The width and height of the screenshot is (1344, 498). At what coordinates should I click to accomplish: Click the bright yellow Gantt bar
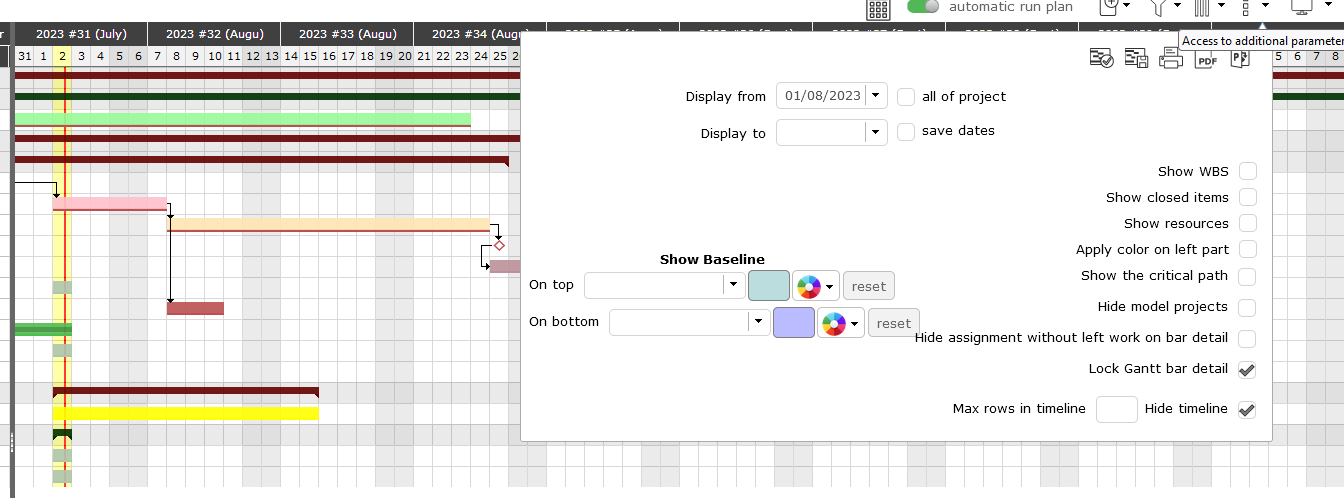coord(186,413)
